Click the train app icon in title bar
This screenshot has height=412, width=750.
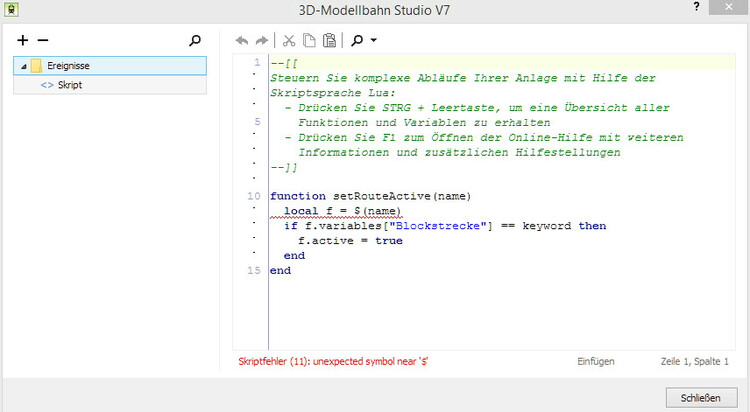10,8
